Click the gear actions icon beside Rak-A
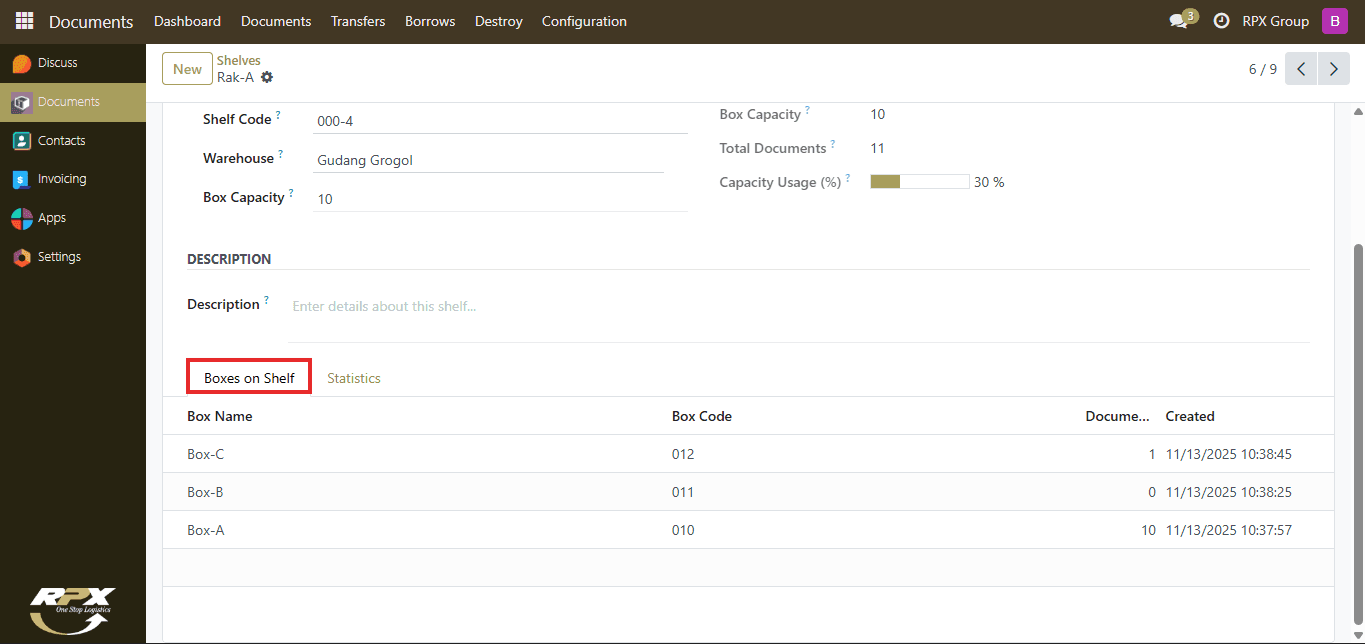This screenshot has height=644, width=1365. pyautogui.click(x=267, y=77)
